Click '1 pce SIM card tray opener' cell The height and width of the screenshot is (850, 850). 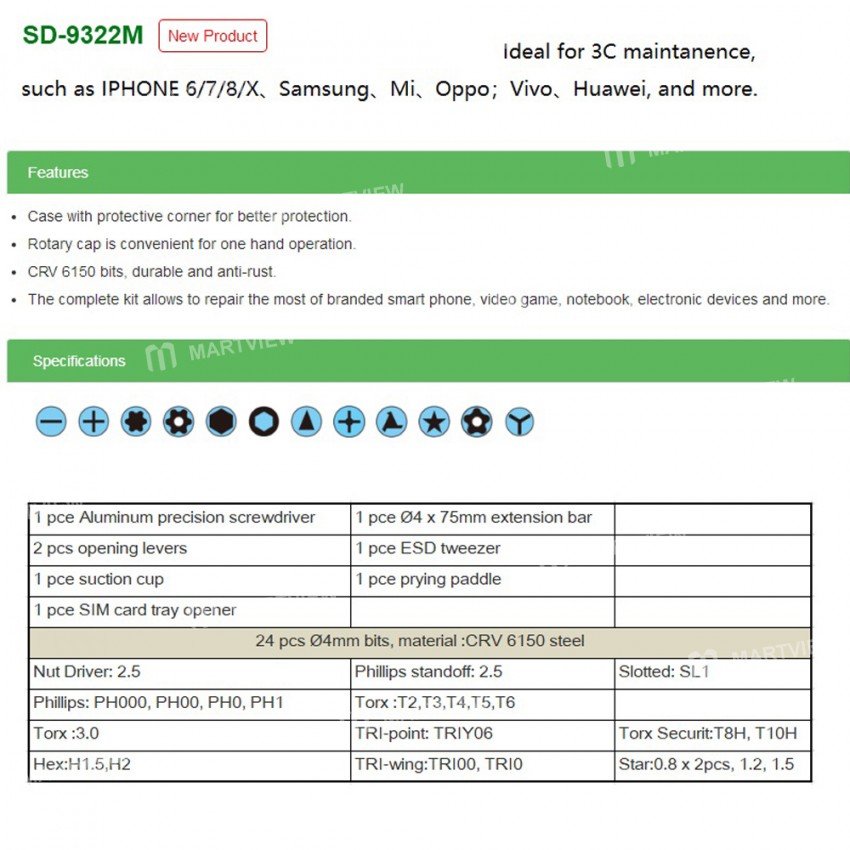190,610
